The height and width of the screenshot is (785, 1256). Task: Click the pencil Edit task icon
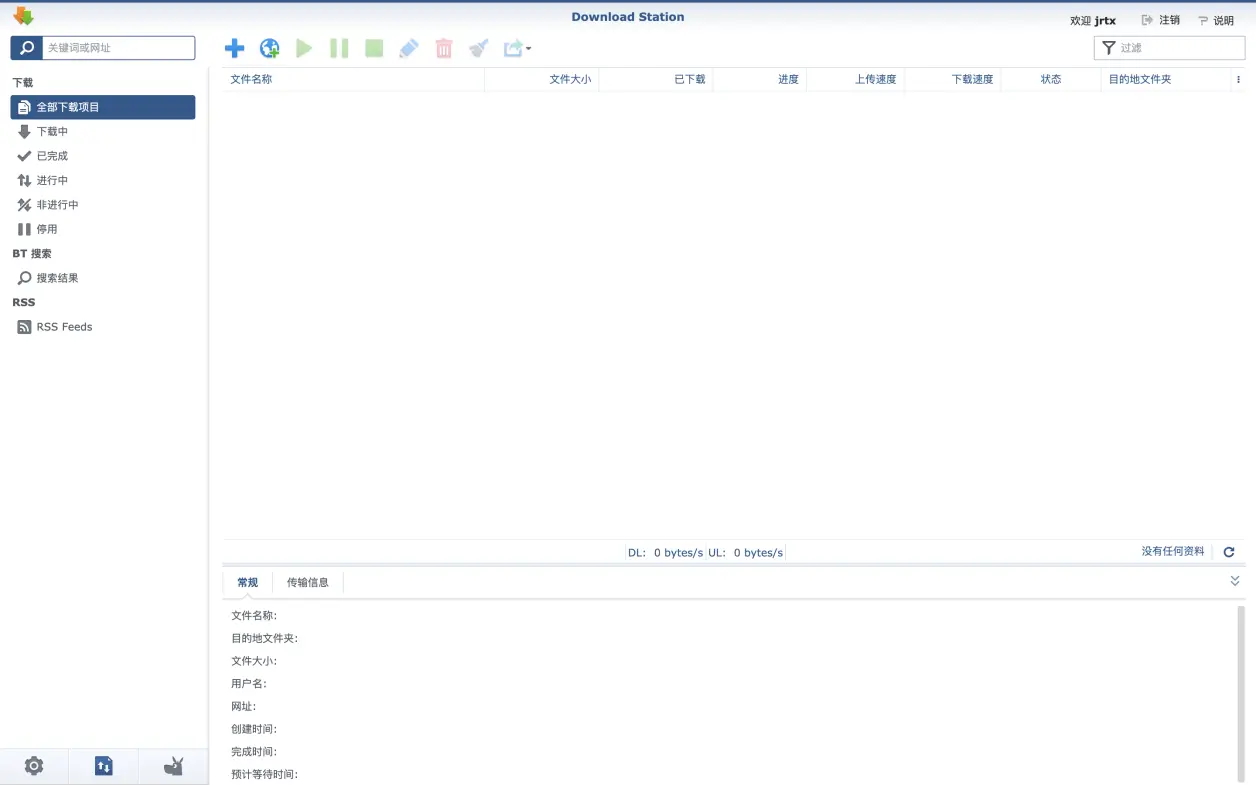pyautogui.click(x=408, y=47)
